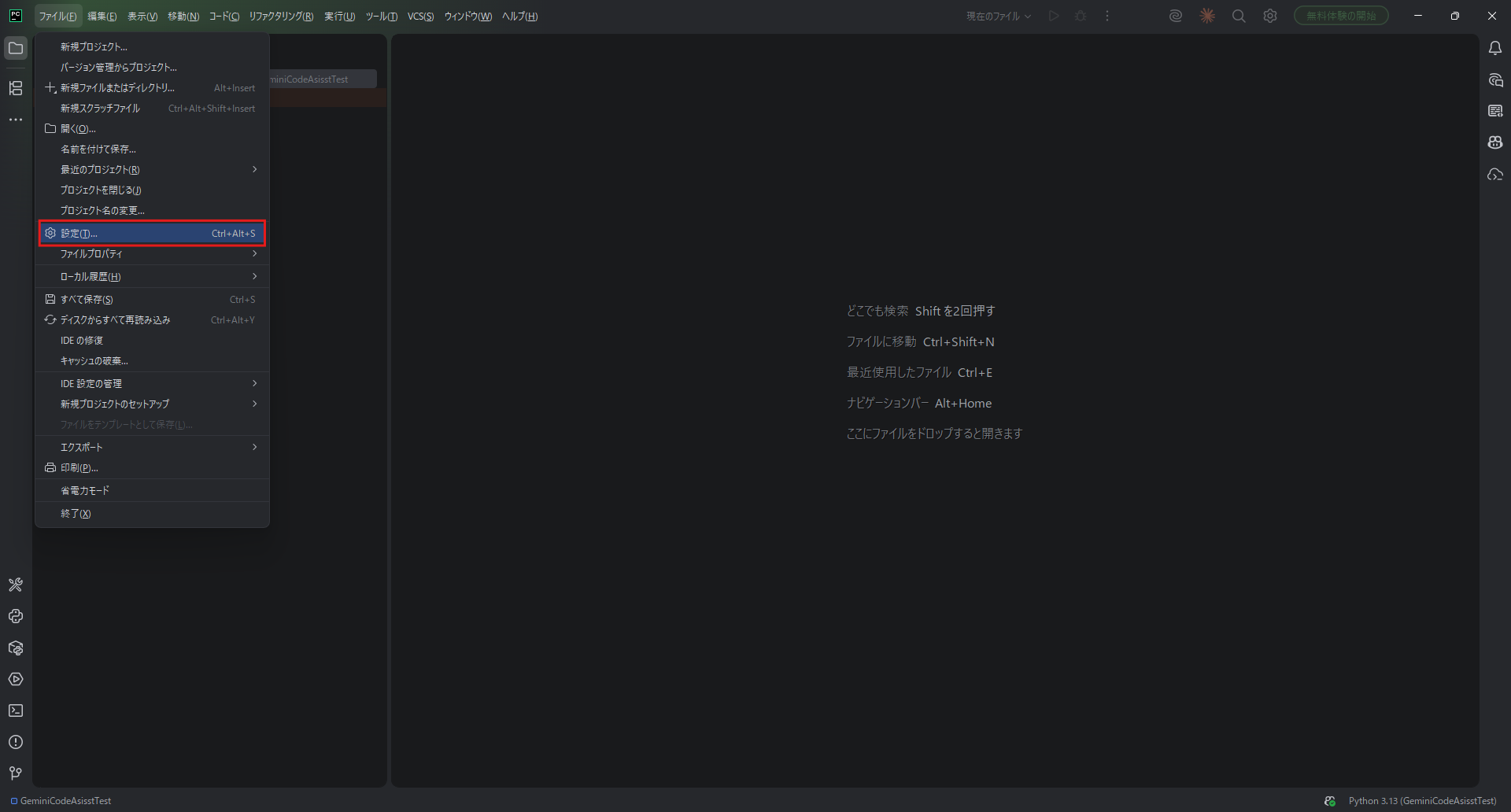Choose キャッシュの破棄 menu entry
The image size is (1511, 812).
[x=94, y=360]
